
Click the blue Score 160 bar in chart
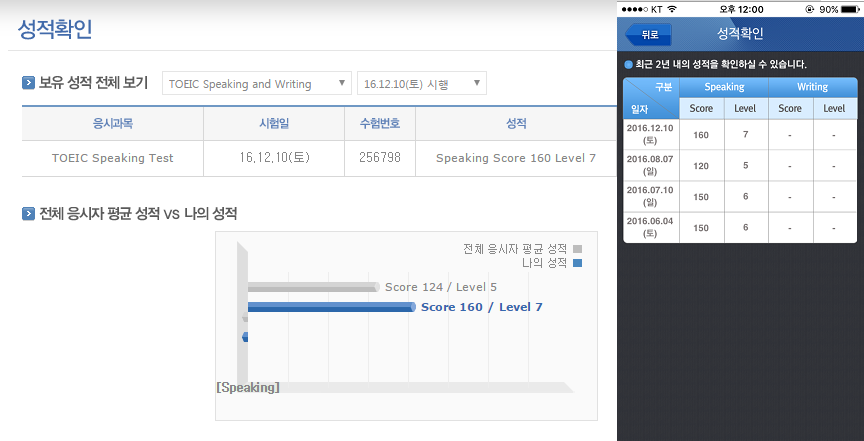coord(331,307)
